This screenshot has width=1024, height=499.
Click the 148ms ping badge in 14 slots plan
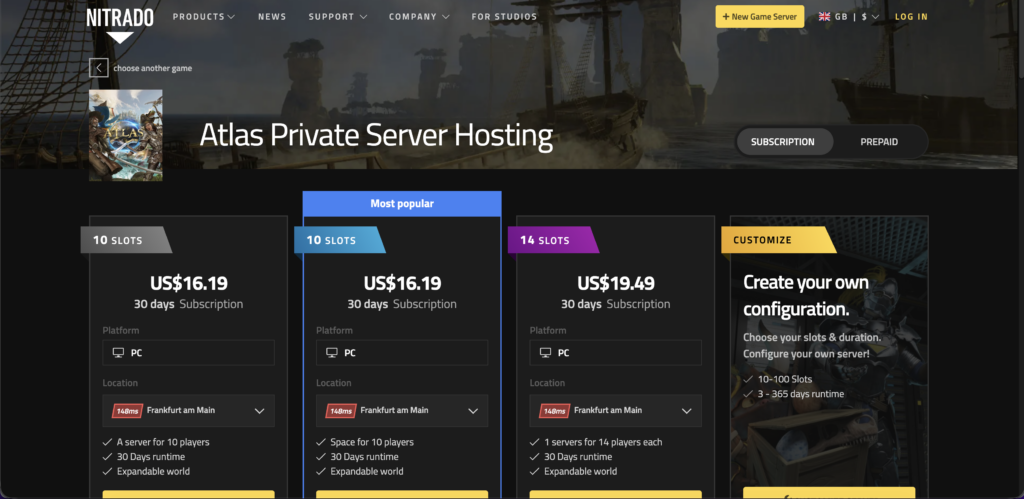click(x=554, y=411)
